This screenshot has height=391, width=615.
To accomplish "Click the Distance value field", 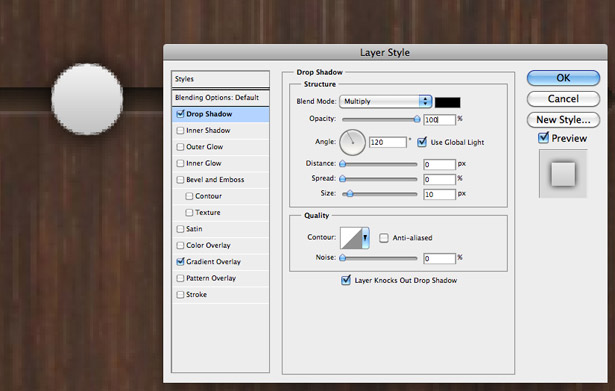I will click(439, 164).
